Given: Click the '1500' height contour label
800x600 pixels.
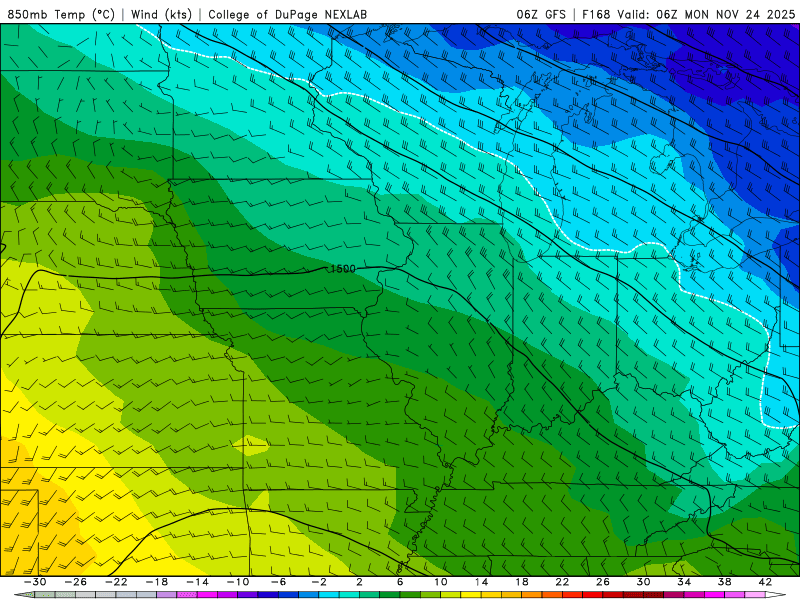Looking at the screenshot, I should 343,268.
